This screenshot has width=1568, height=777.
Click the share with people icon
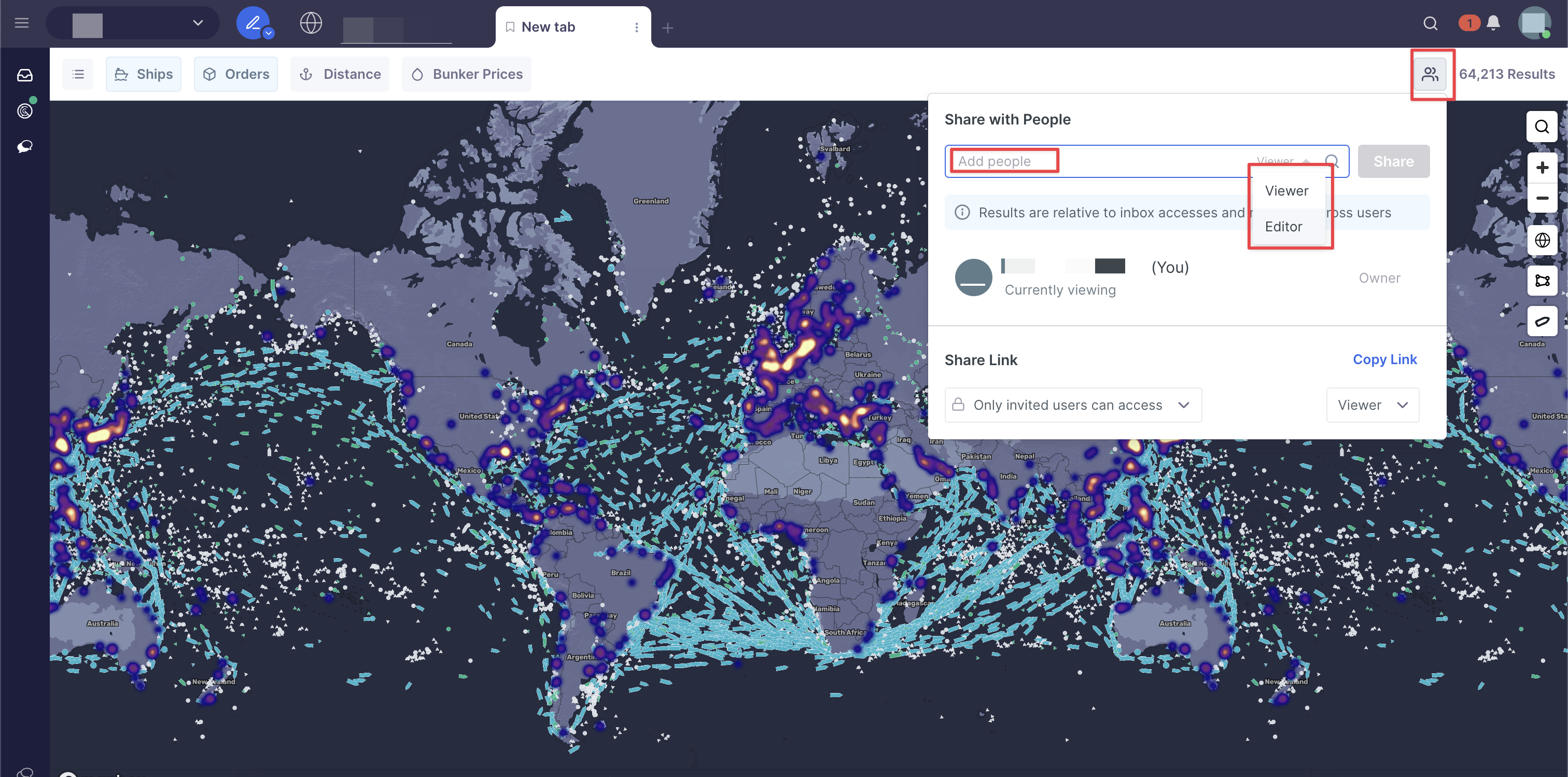1429,74
